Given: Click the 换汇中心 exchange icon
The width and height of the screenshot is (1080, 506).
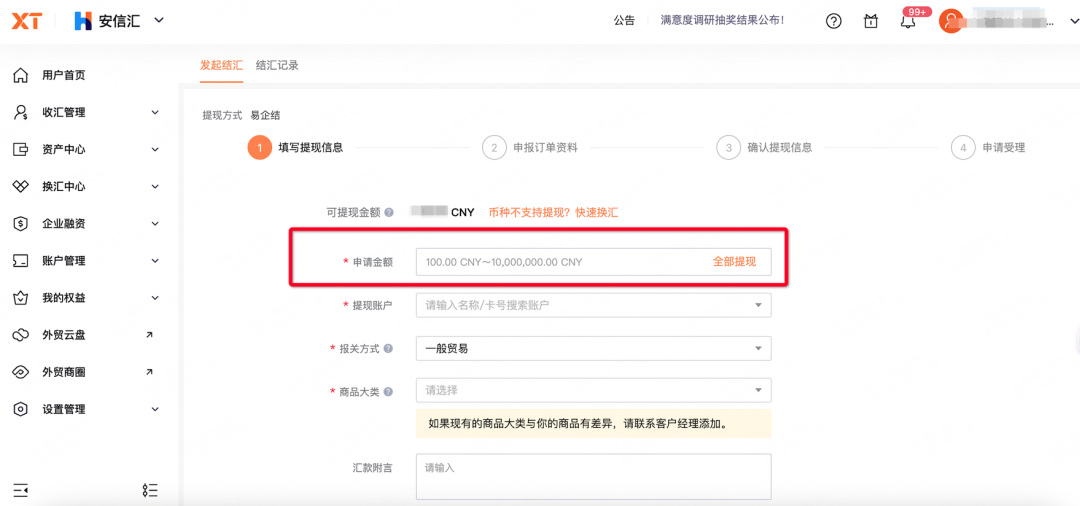Looking at the screenshot, I should [21, 187].
